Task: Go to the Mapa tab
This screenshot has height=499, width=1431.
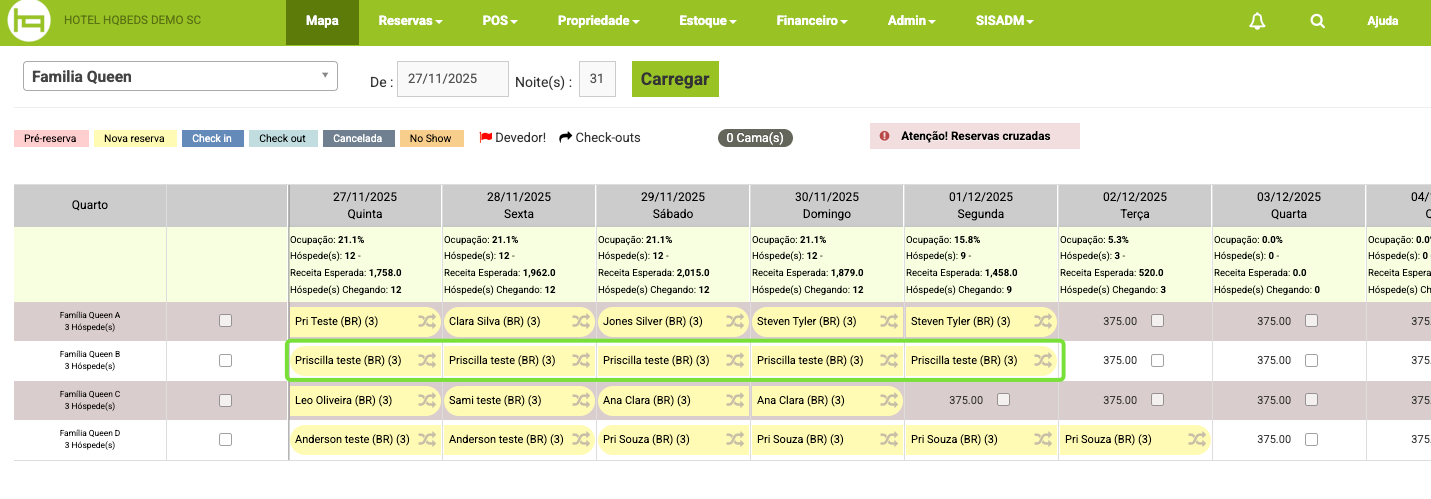Action: [322, 22]
